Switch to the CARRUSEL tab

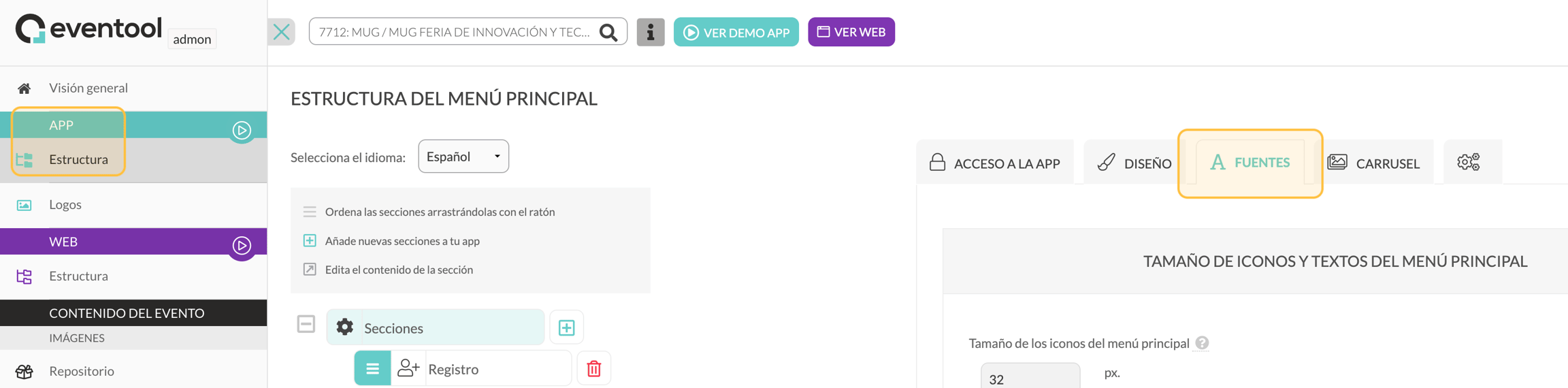(1373, 163)
